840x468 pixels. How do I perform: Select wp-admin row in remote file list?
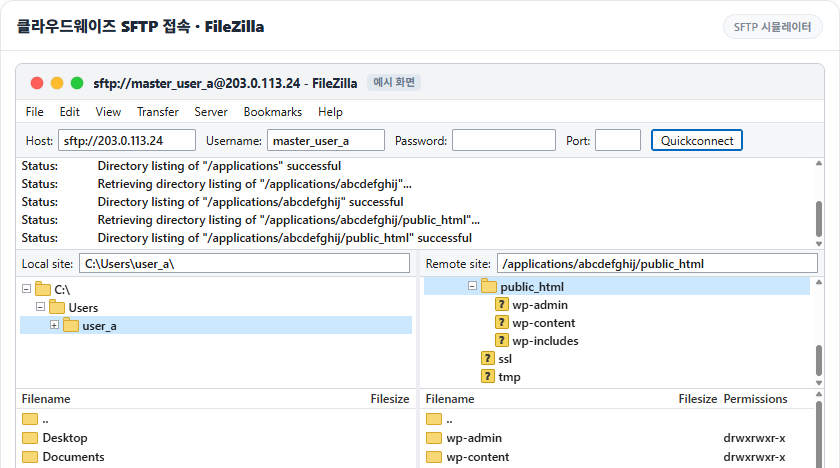point(619,438)
